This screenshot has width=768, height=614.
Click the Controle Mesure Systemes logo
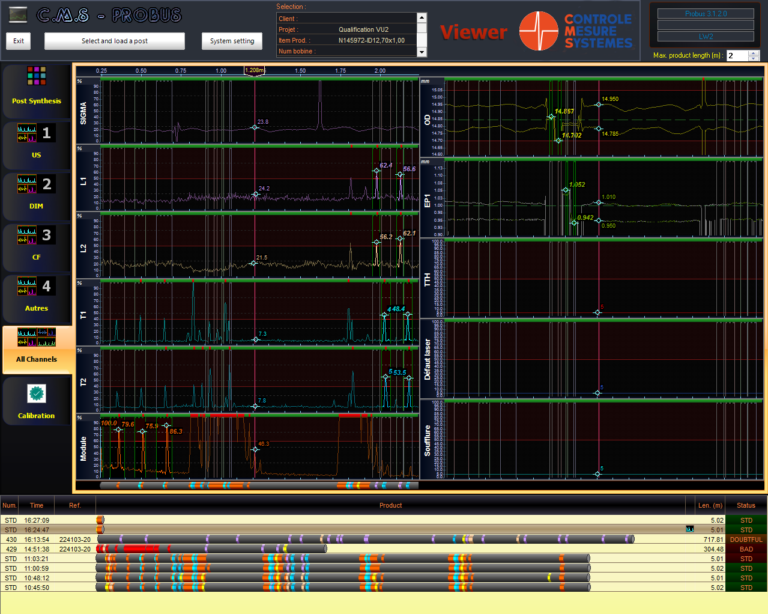coord(576,31)
